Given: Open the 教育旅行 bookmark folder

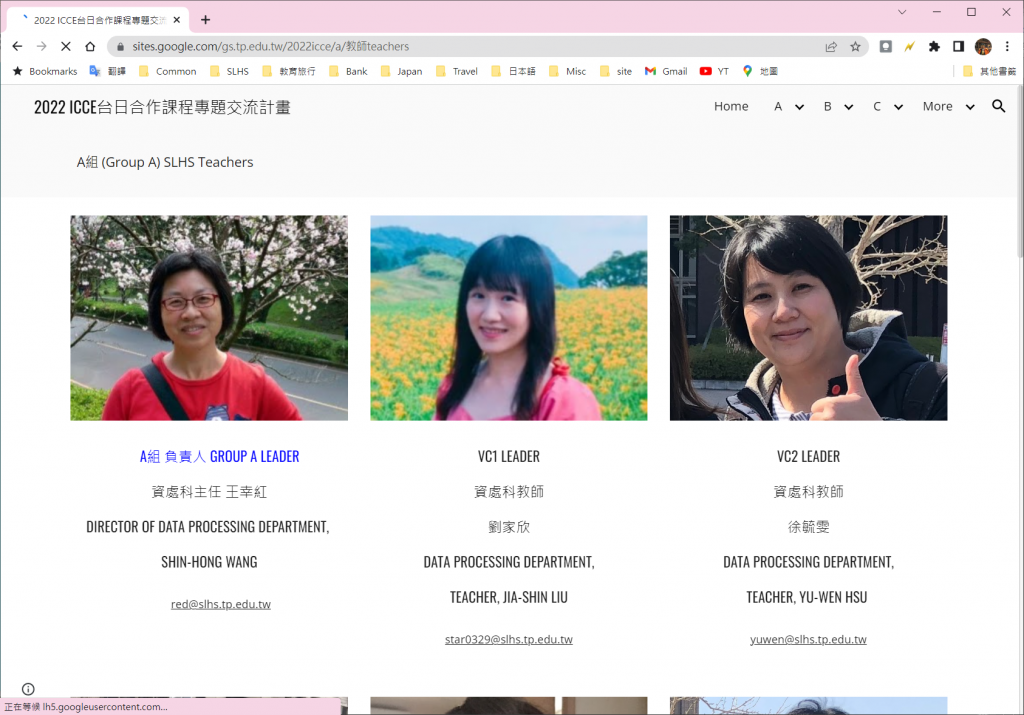Looking at the screenshot, I should tap(289, 71).
